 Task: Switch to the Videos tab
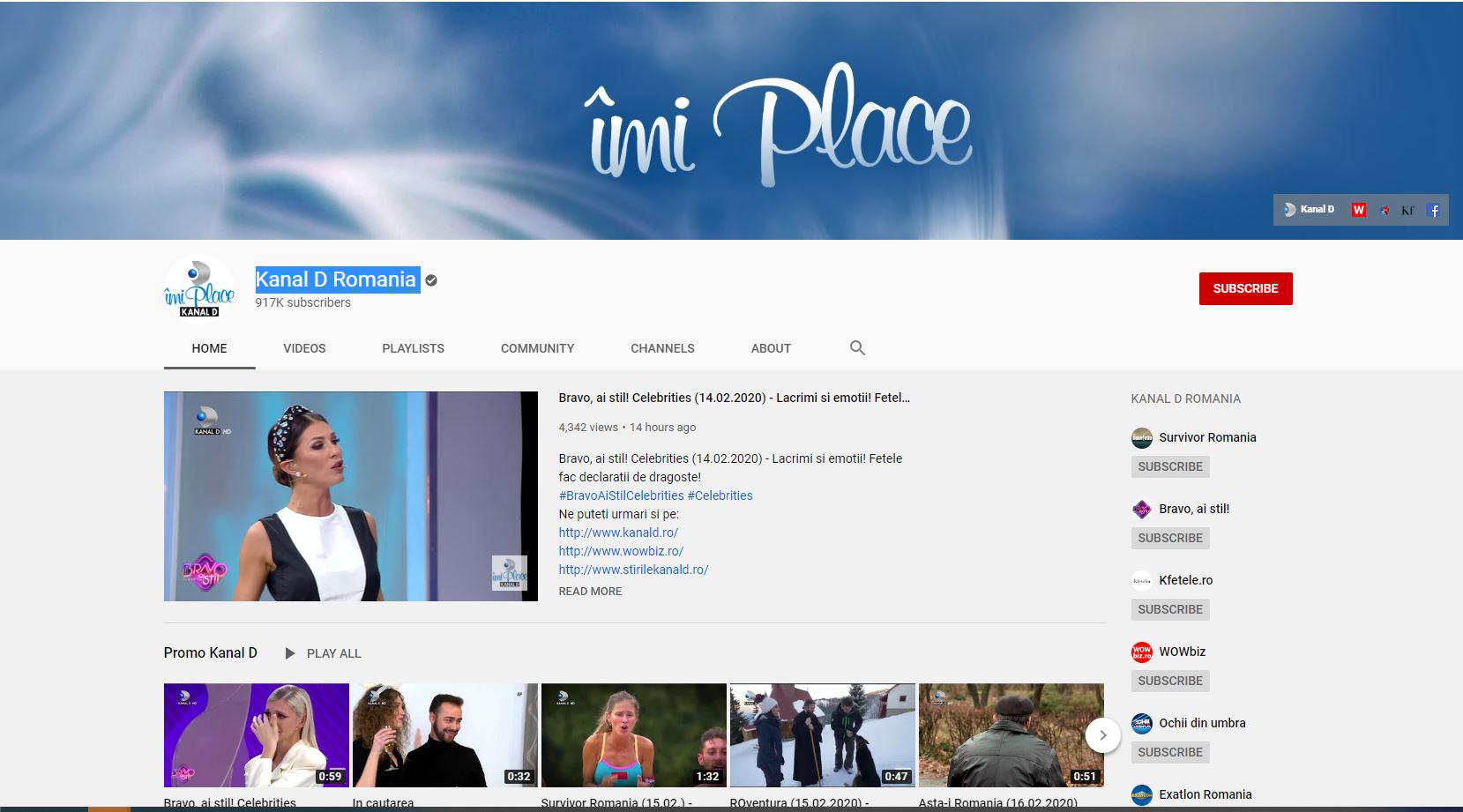point(304,348)
